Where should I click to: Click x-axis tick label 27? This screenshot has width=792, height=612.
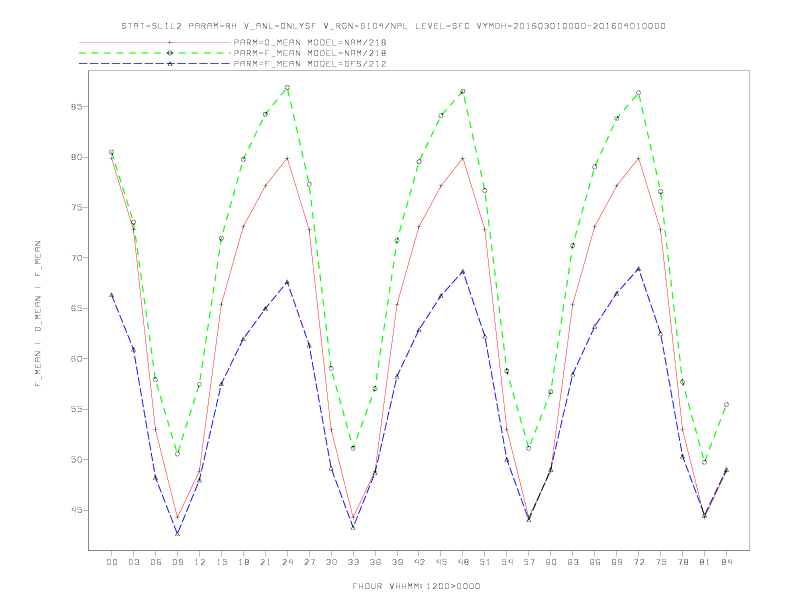(309, 562)
